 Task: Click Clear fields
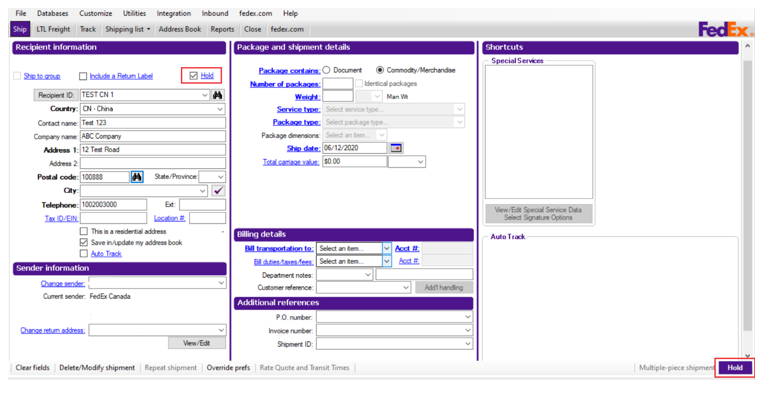pyautogui.click(x=32, y=368)
